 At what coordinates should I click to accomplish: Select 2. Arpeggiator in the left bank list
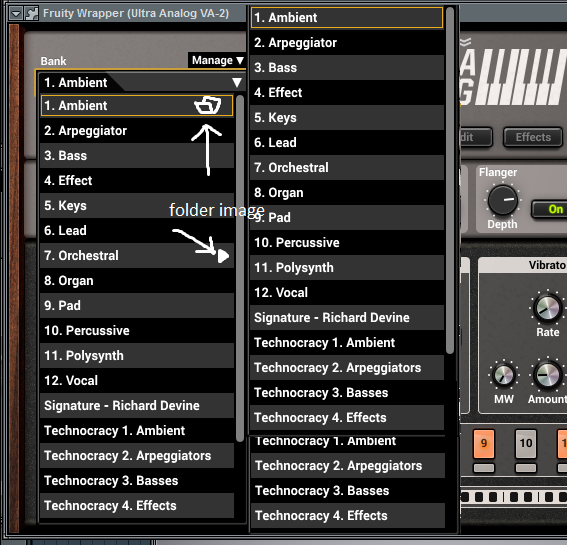[137, 131]
